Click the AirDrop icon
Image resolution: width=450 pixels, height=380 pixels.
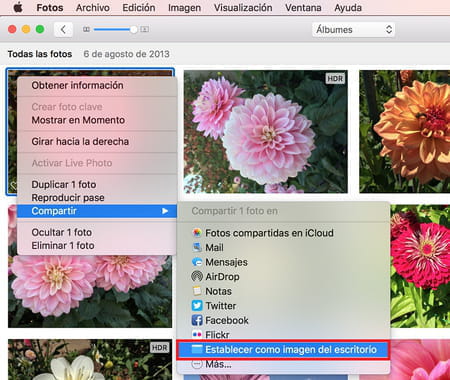click(x=197, y=276)
